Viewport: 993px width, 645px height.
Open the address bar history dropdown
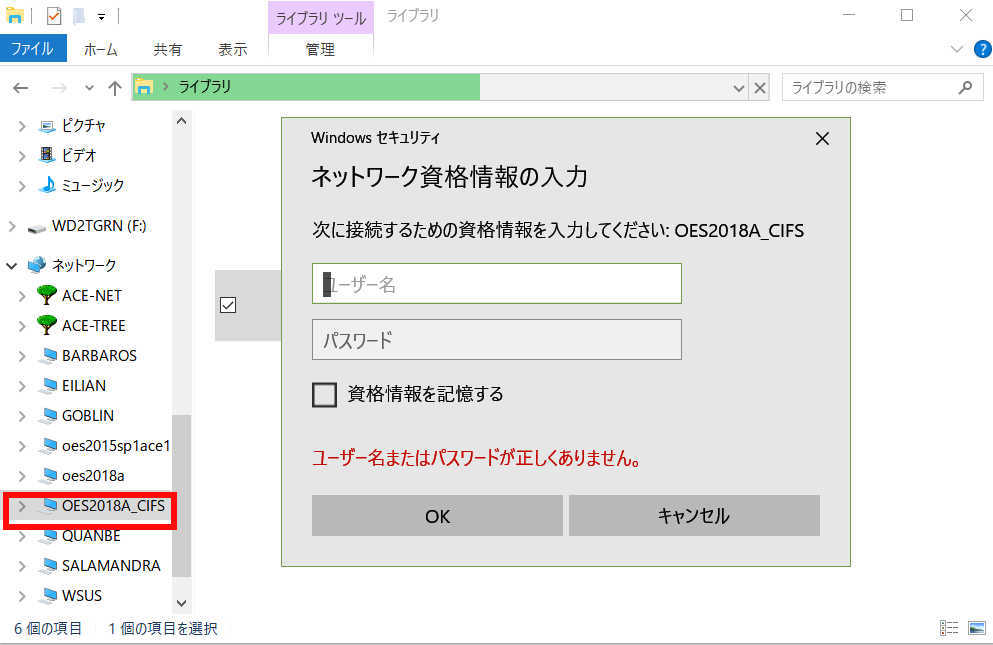pos(738,88)
